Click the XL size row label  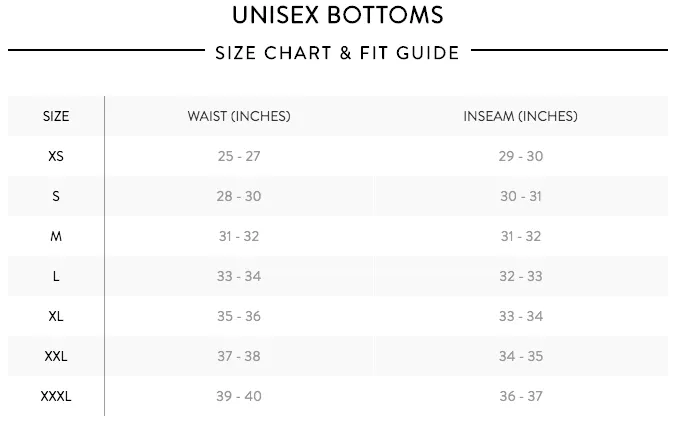pos(56,316)
